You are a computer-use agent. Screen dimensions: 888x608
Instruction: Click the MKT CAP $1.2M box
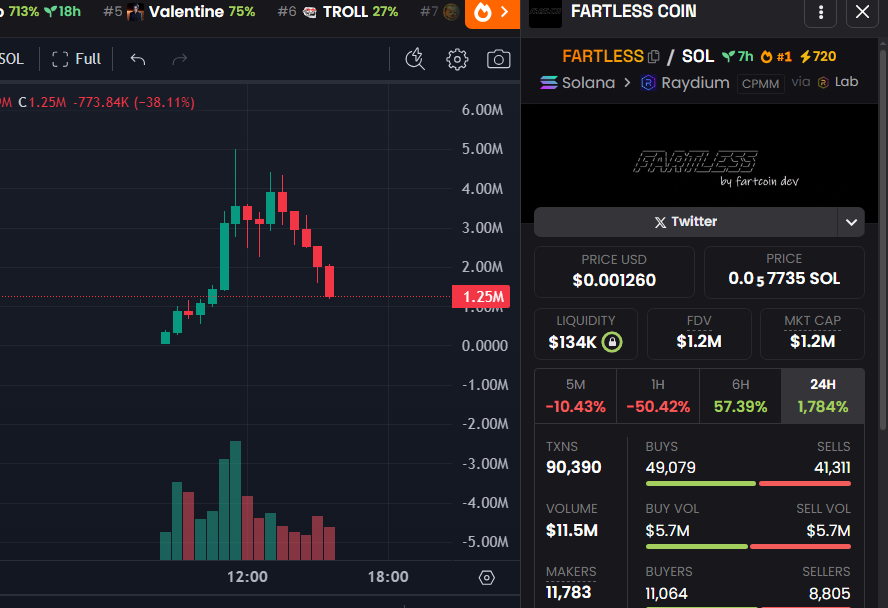pyautogui.click(x=812, y=334)
